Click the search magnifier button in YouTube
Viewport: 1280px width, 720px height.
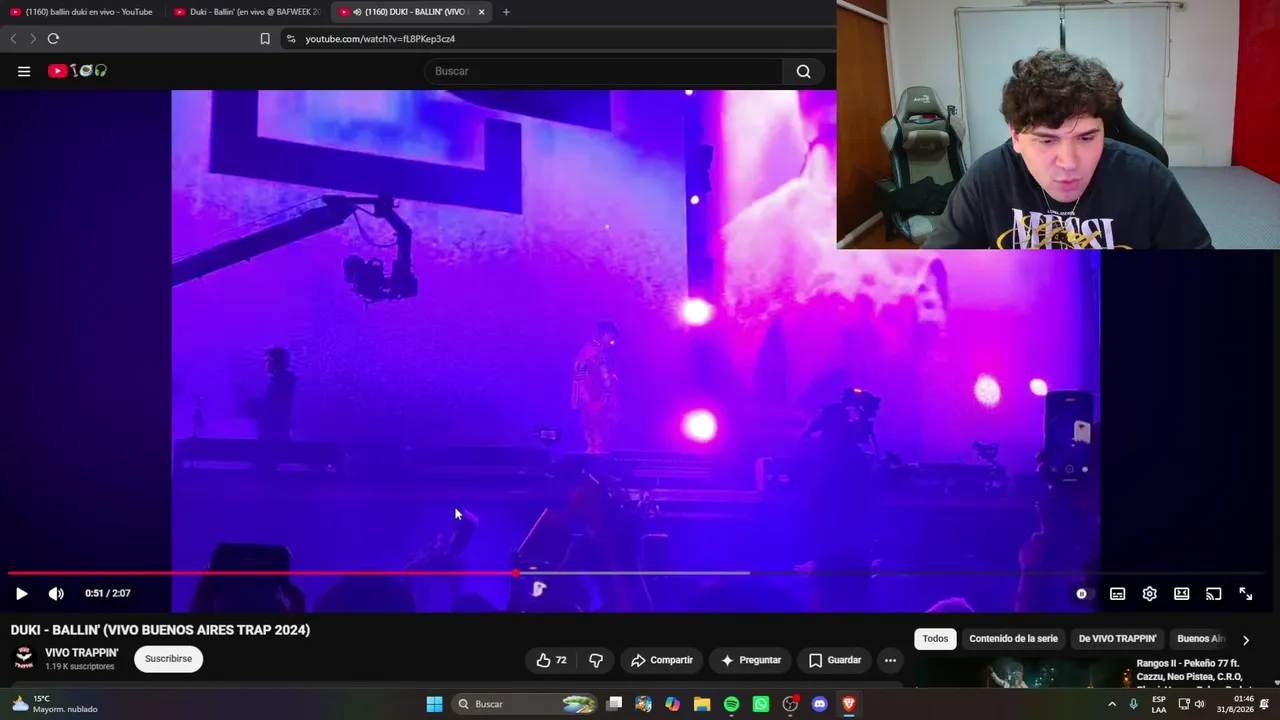(x=803, y=71)
